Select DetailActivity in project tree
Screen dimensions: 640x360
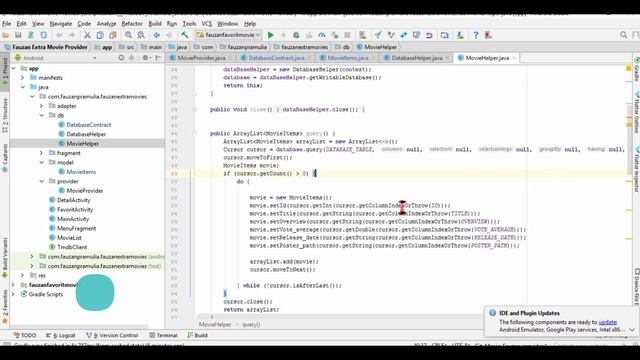pyautogui.click(x=73, y=200)
